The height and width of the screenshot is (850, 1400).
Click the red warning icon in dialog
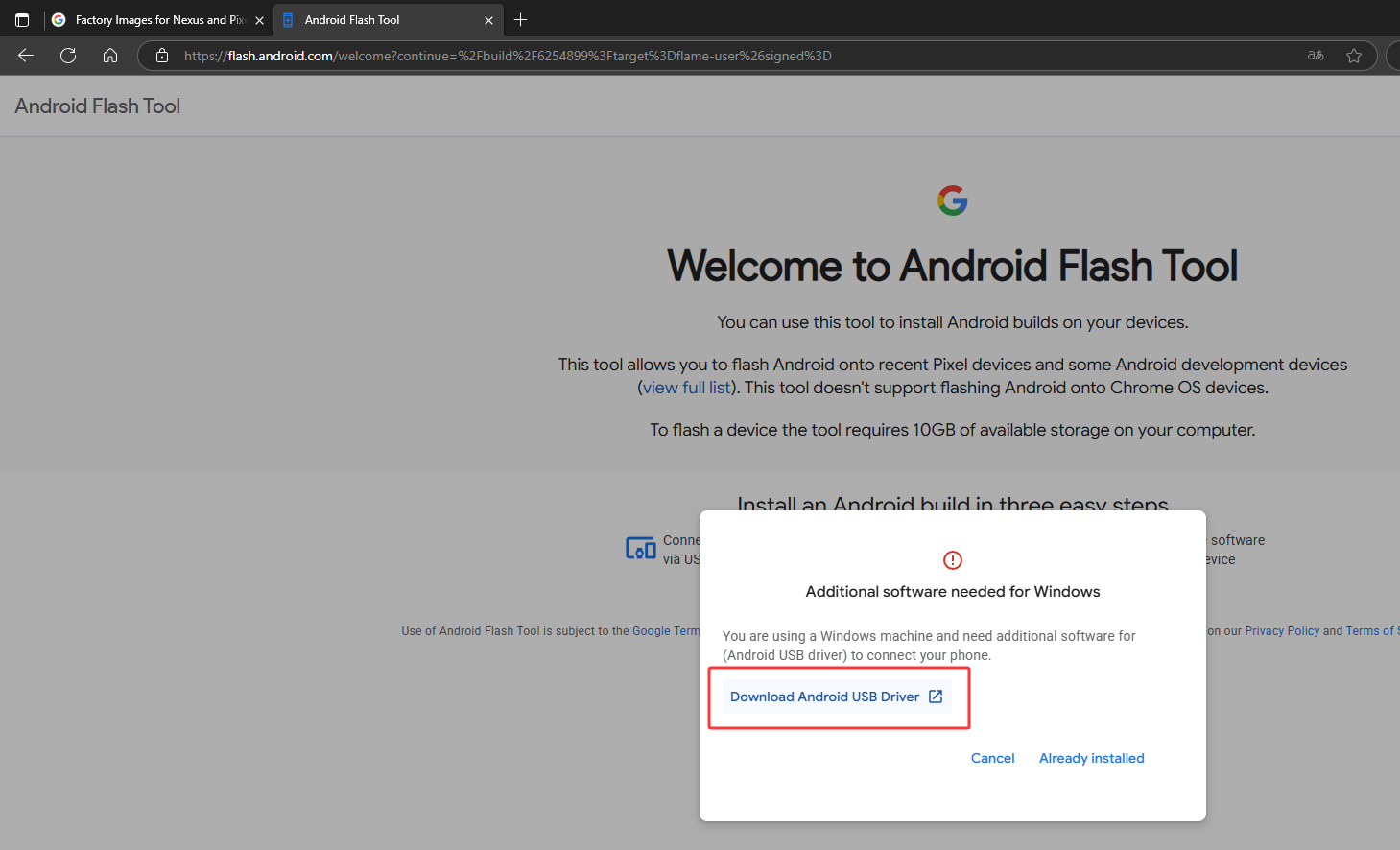pos(953,560)
